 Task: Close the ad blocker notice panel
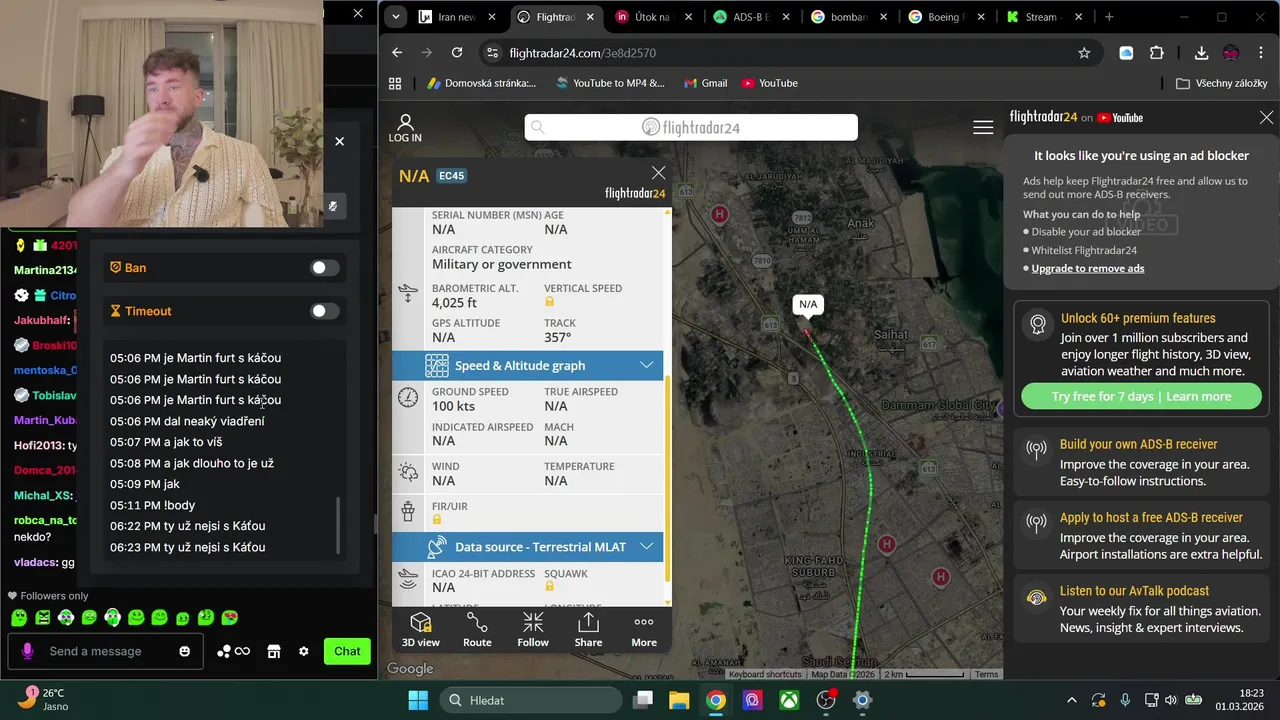1266,117
